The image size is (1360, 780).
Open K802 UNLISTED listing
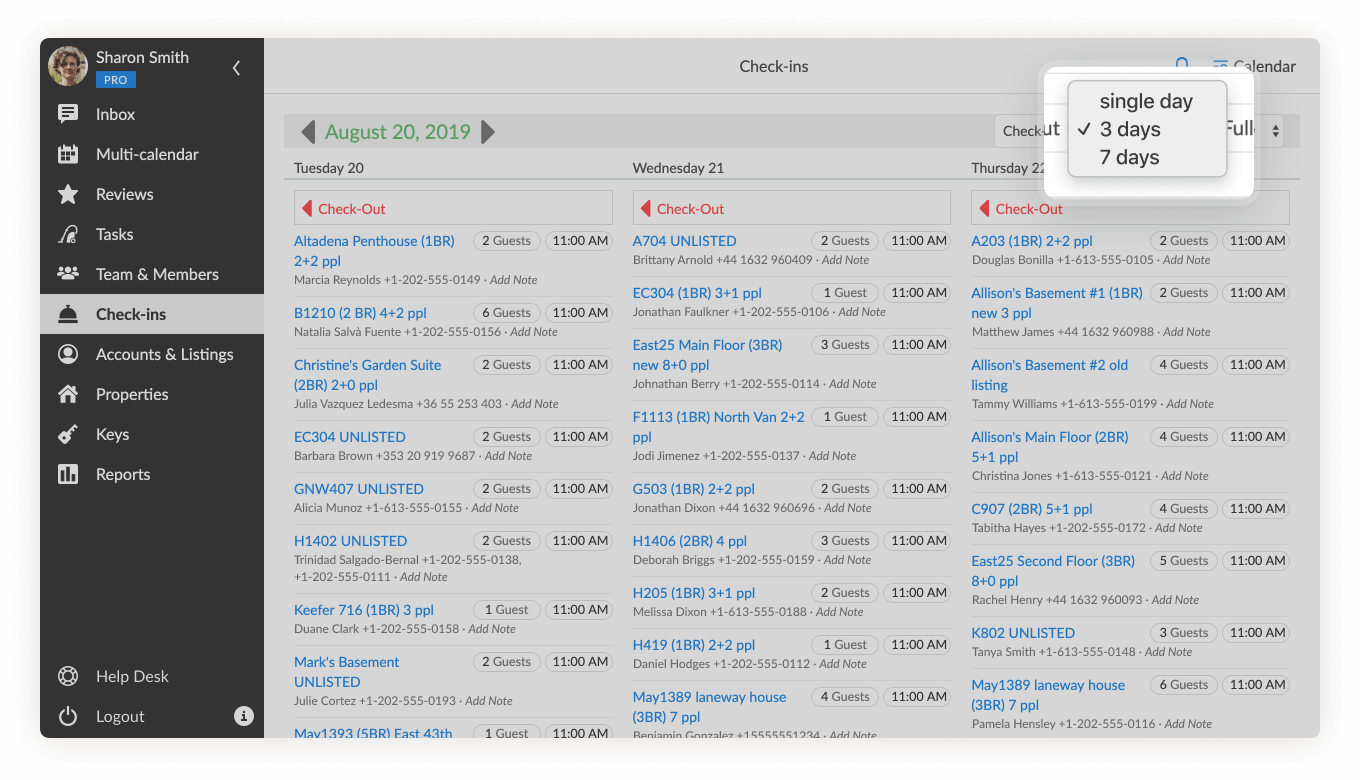point(1023,633)
